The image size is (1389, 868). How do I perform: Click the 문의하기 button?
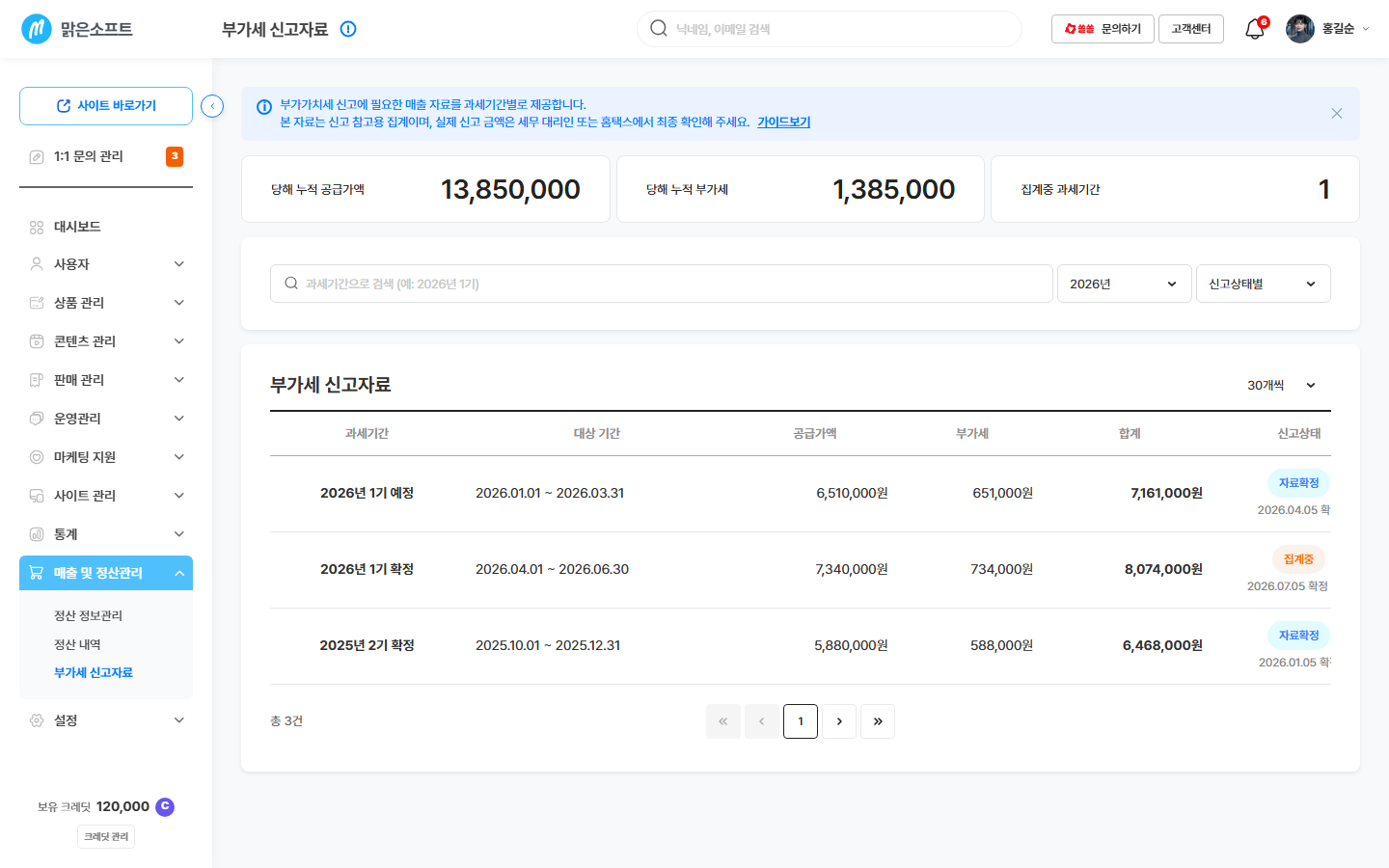pyautogui.click(x=1103, y=29)
